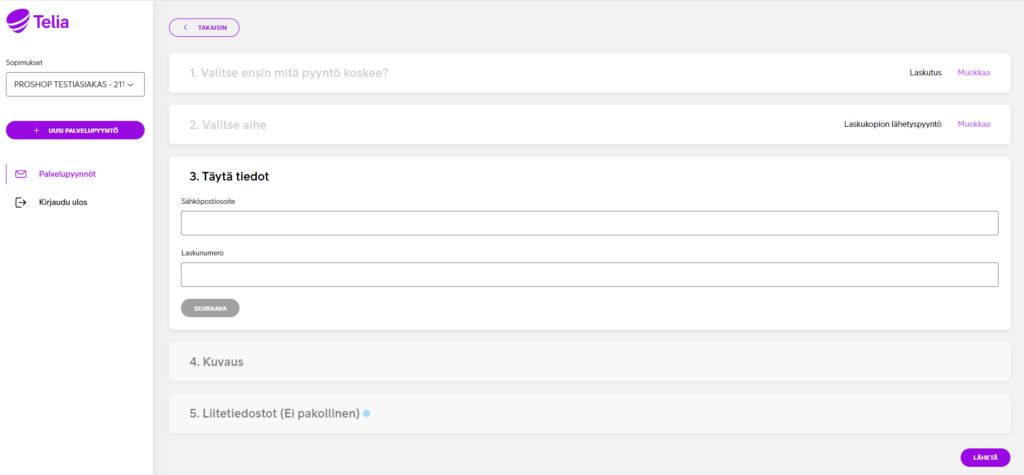The image size is (1024, 475).
Task: Focus the Sähköpostiosoite input field
Action: coord(589,223)
